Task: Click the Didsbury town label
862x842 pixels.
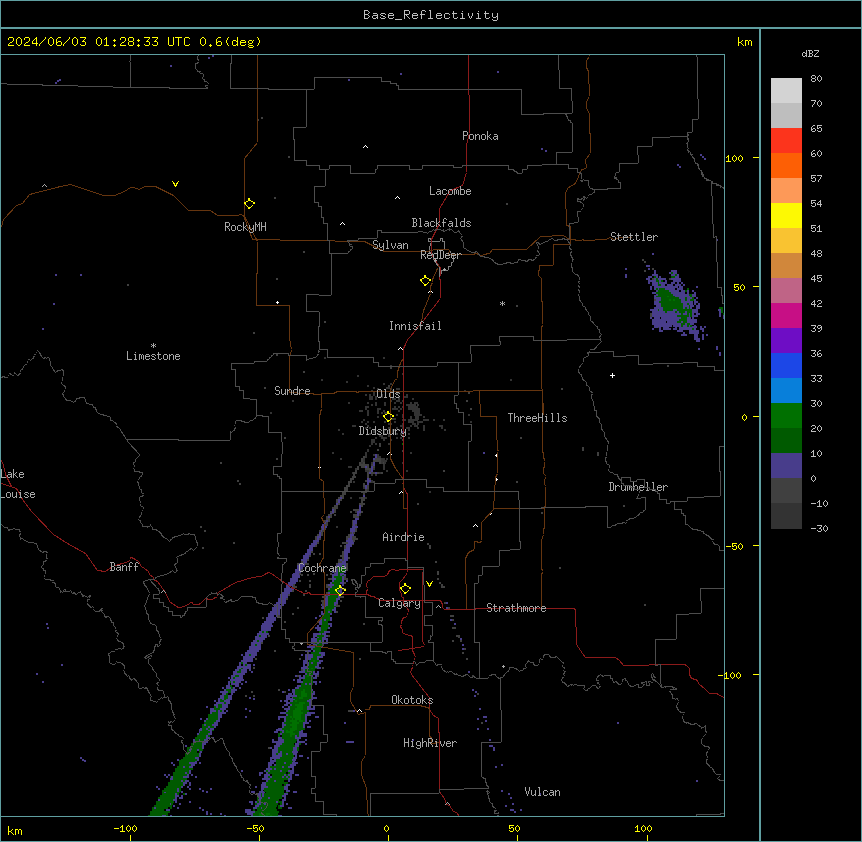Action: pos(382,431)
